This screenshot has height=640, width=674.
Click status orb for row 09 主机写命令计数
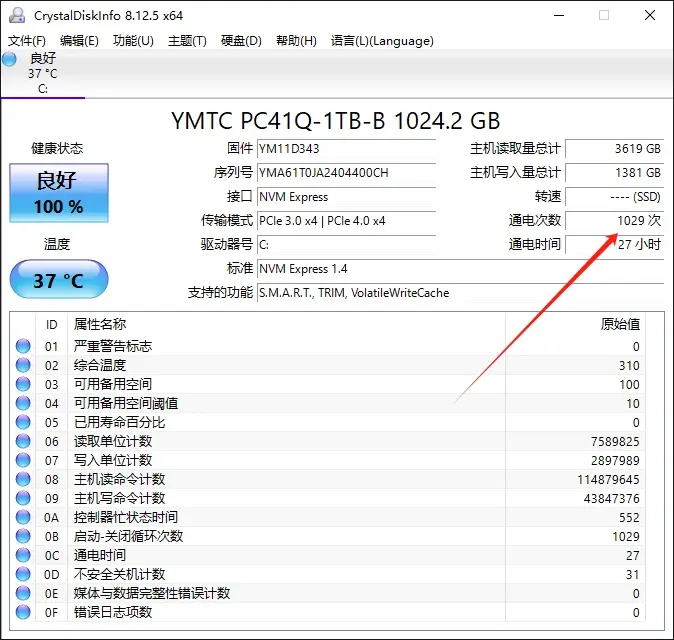click(23, 498)
